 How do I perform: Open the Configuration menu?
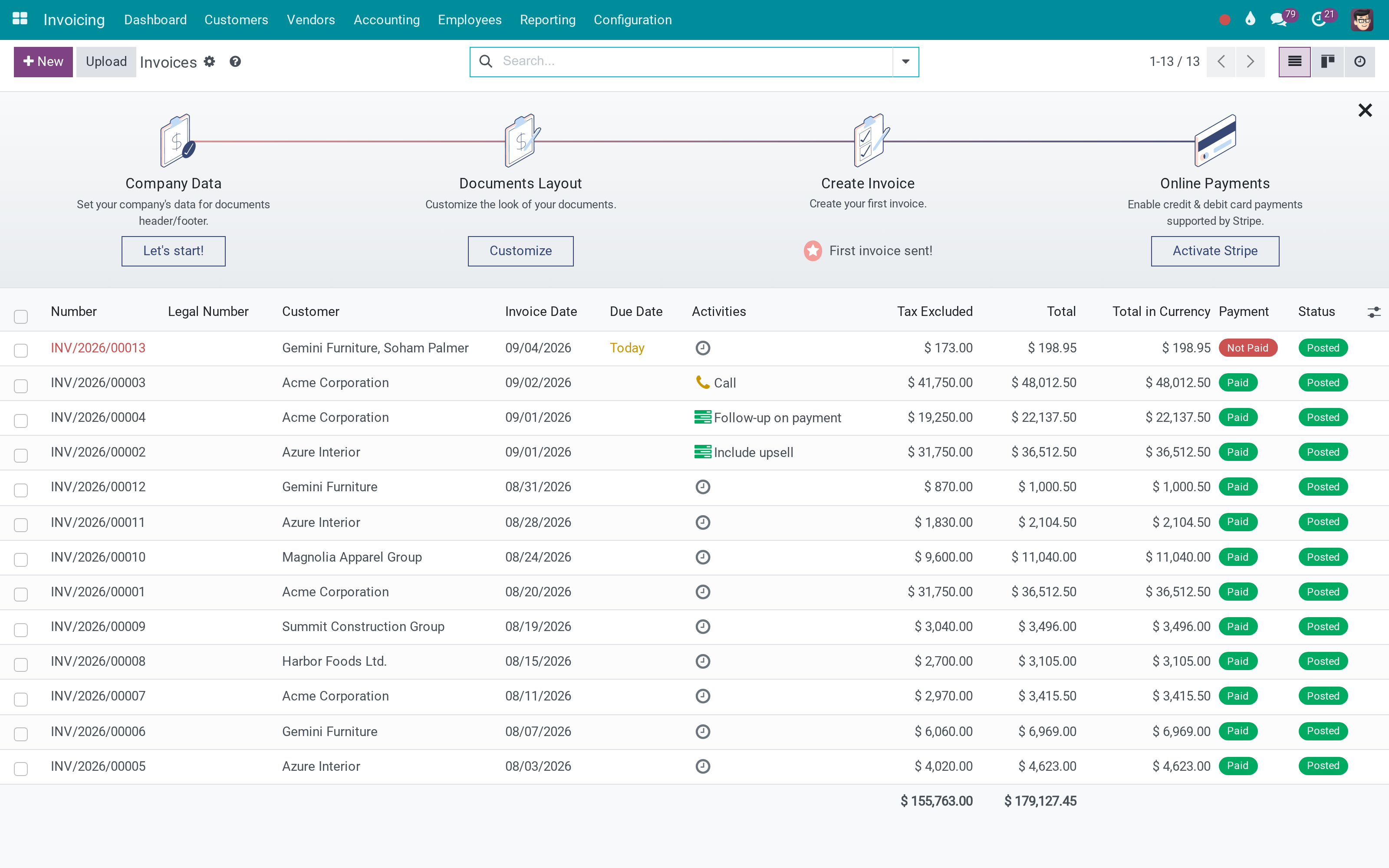632,20
